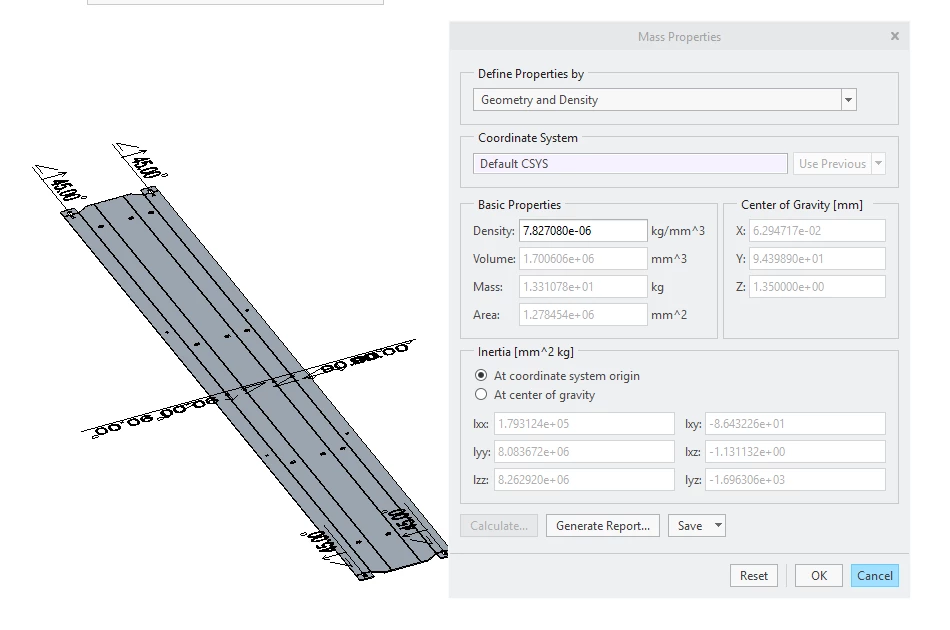
Task: Click the Volume value field
Action: [x=583, y=259]
